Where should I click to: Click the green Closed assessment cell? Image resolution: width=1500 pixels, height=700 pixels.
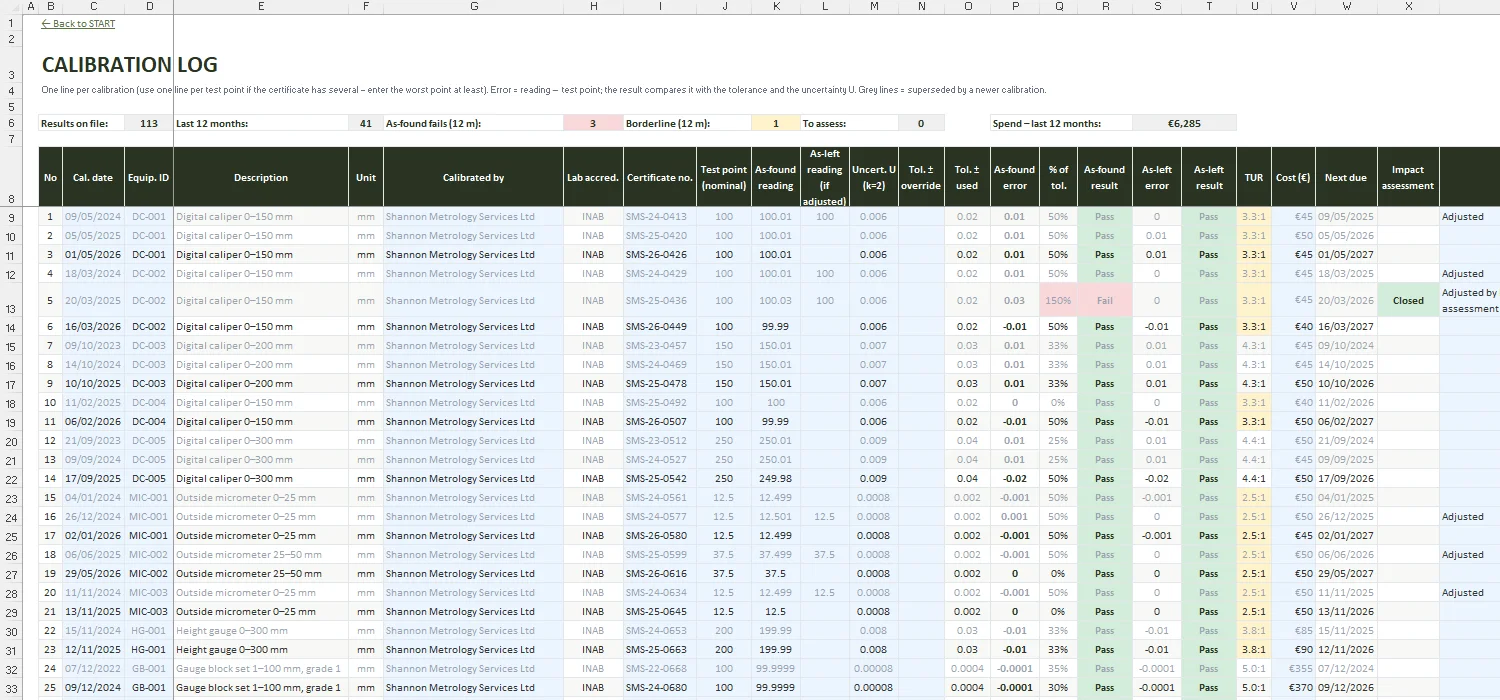[x=1408, y=300]
